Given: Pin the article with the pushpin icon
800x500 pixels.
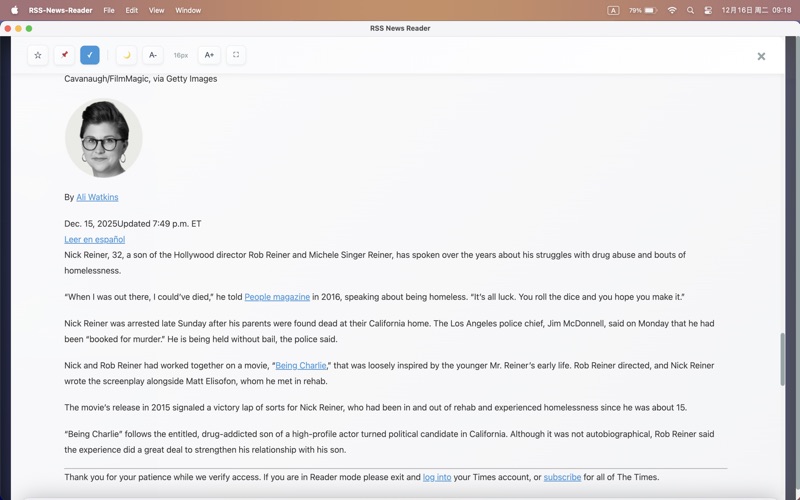Looking at the screenshot, I should pyautogui.click(x=64, y=55).
